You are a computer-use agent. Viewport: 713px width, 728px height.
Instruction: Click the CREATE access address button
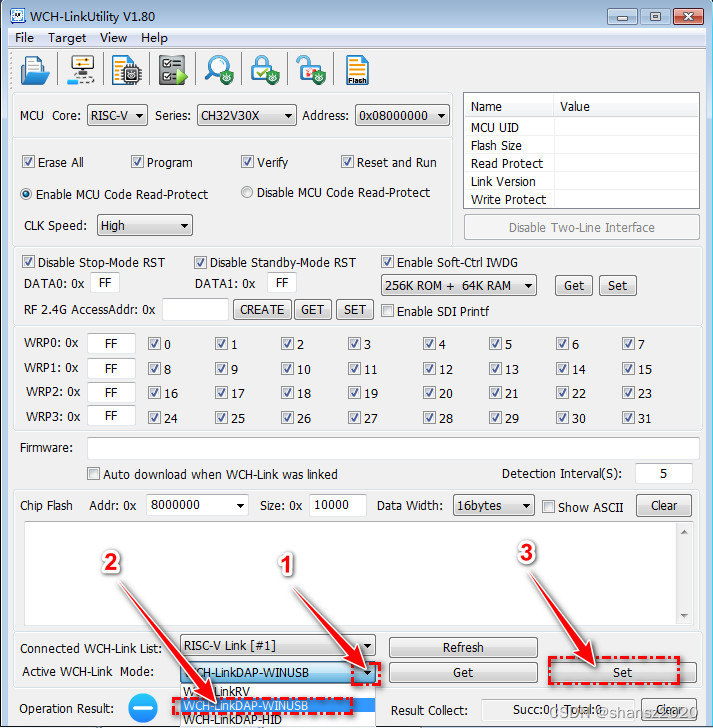(262, 310)
